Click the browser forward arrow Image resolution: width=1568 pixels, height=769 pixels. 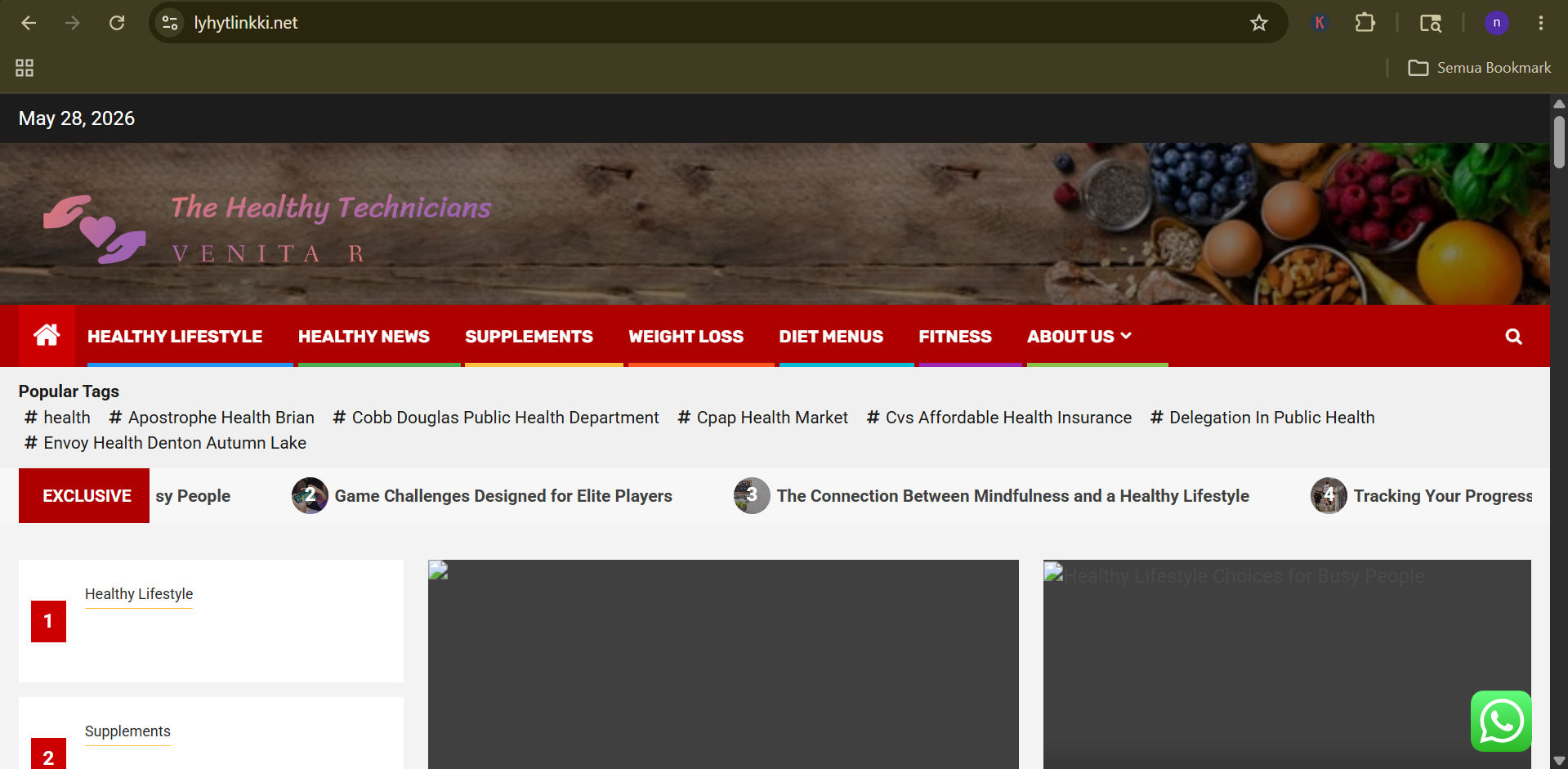[73, 23]
